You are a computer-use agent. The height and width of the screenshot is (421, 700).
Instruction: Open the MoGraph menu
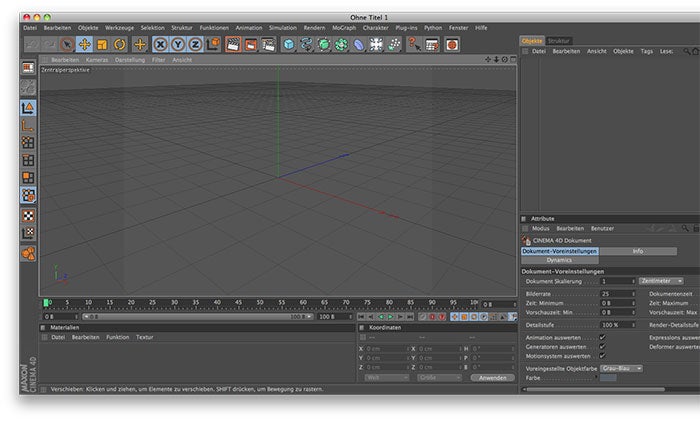point(344,28)
